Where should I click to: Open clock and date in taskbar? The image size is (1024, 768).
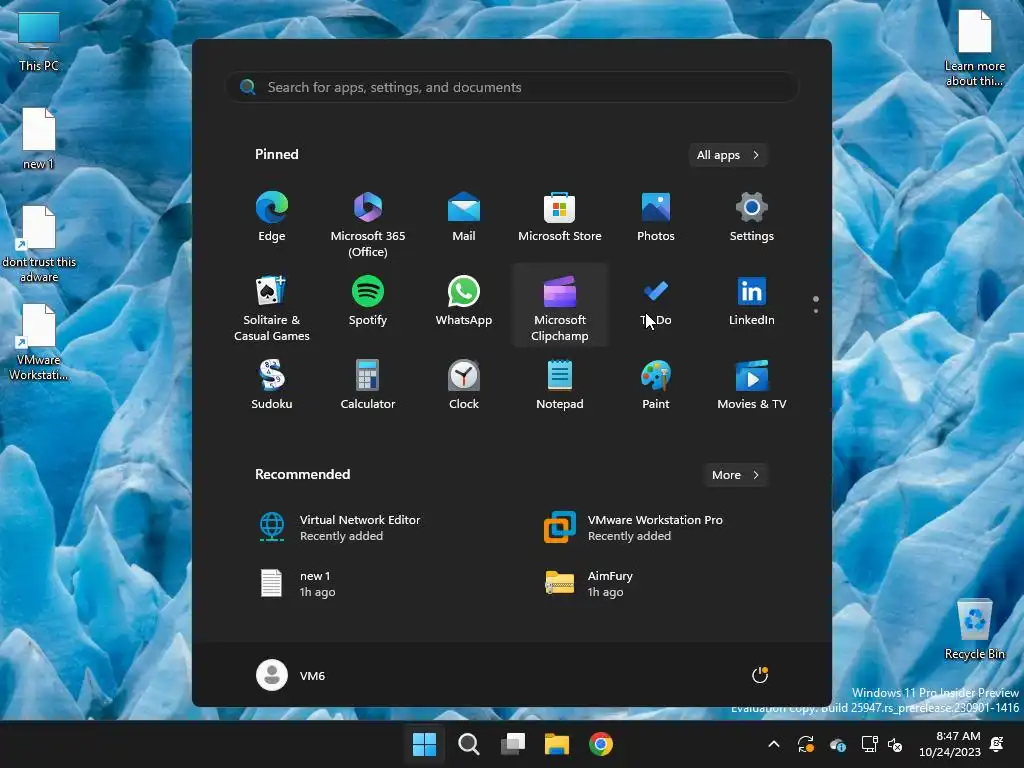pyautogui.click(x=950, y=744)
